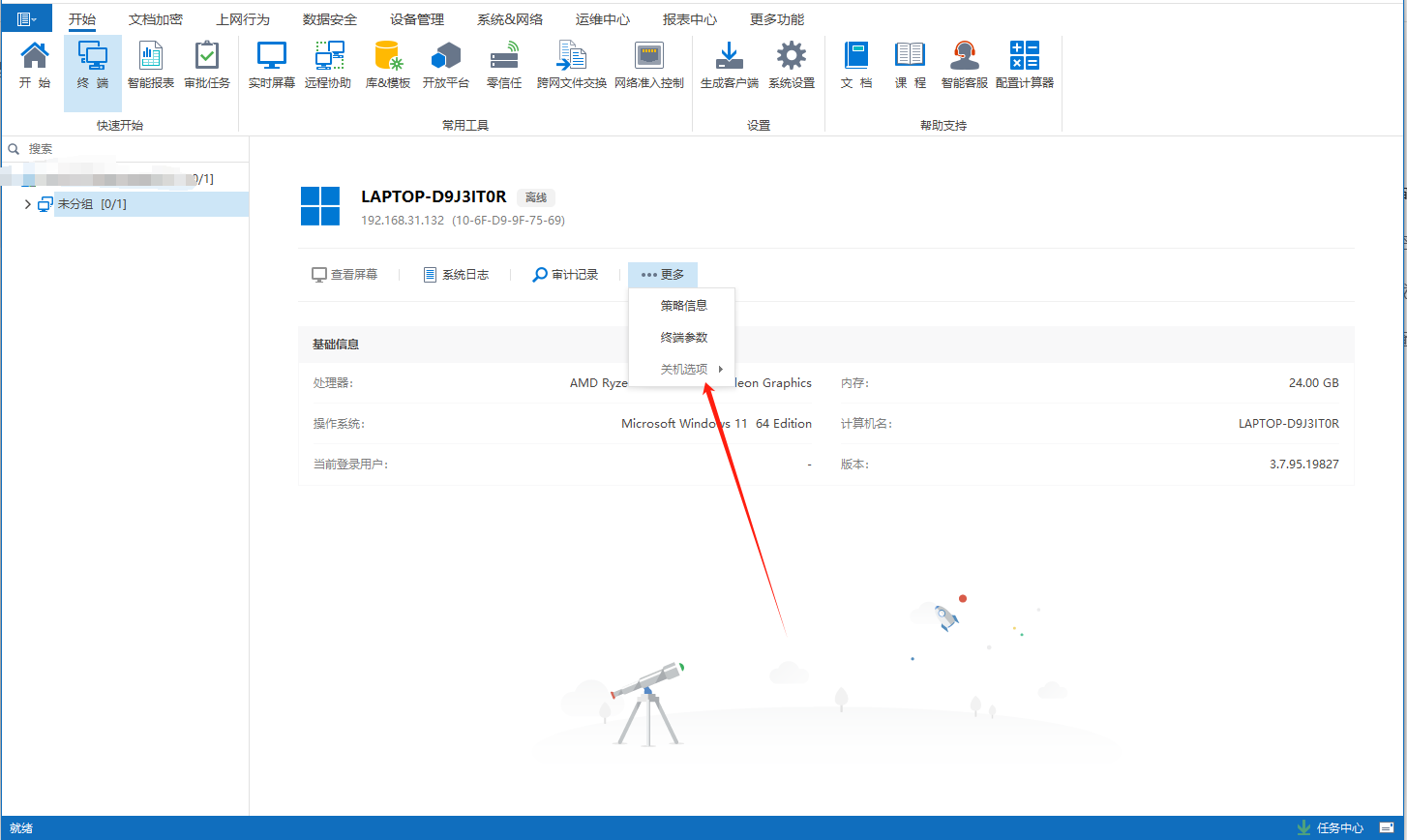Image resolution: width=1407 pixels, height=840 pixels.
Task: Open the 系统&网络 tab
Action: pos(510,19)
